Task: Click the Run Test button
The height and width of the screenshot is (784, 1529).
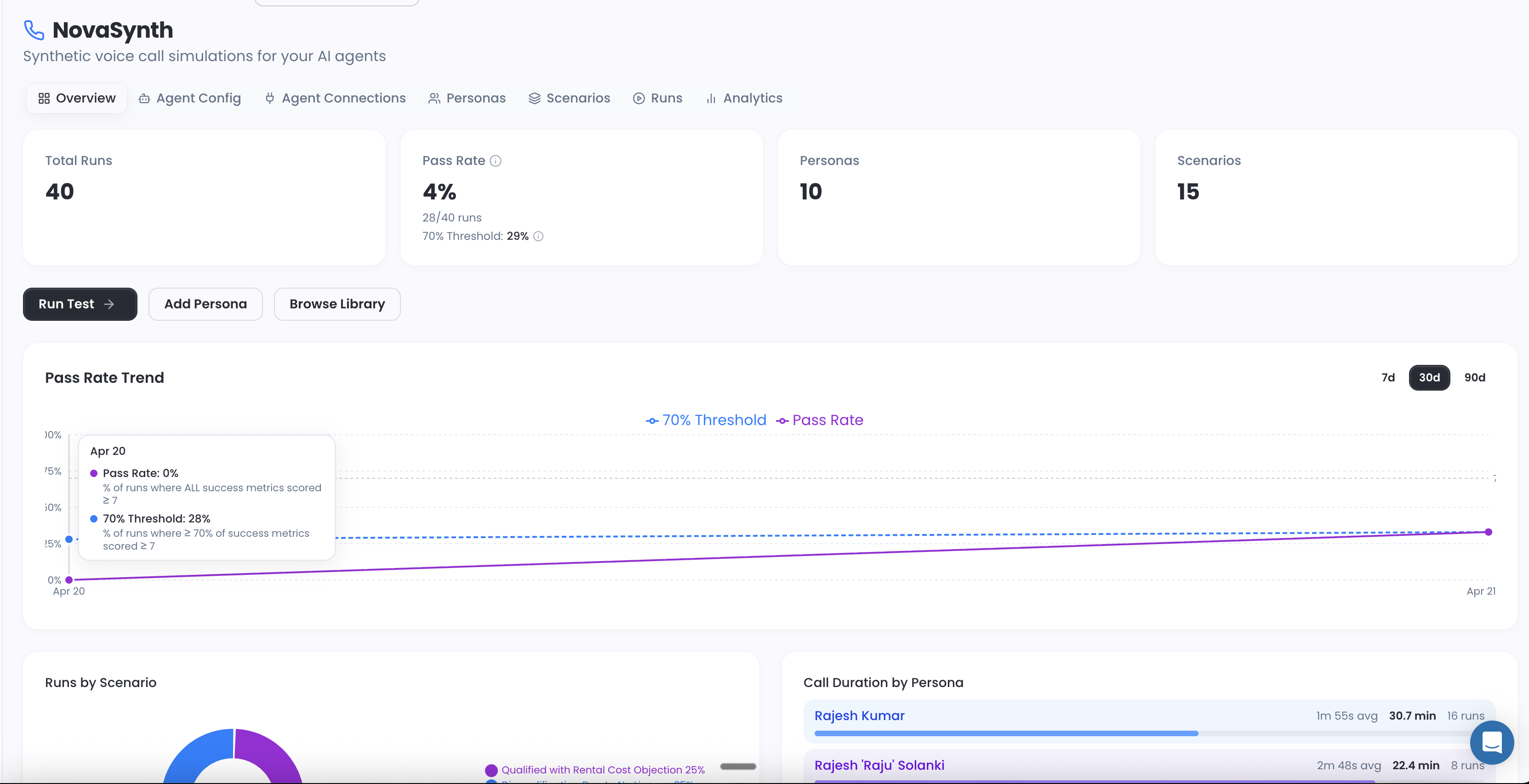Action: click(x=80, y=304)
